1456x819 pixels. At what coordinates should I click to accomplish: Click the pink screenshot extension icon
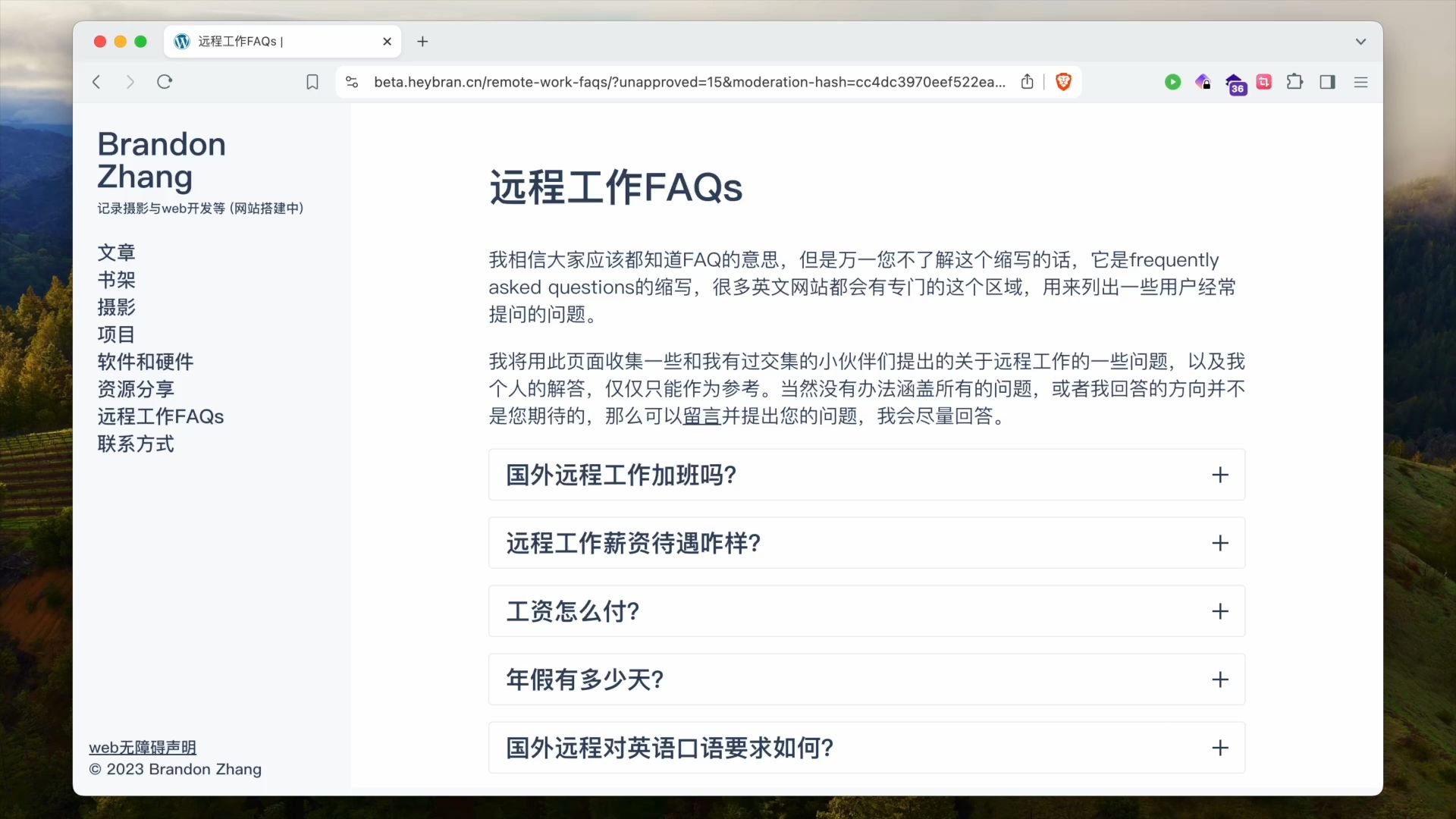1264,82
